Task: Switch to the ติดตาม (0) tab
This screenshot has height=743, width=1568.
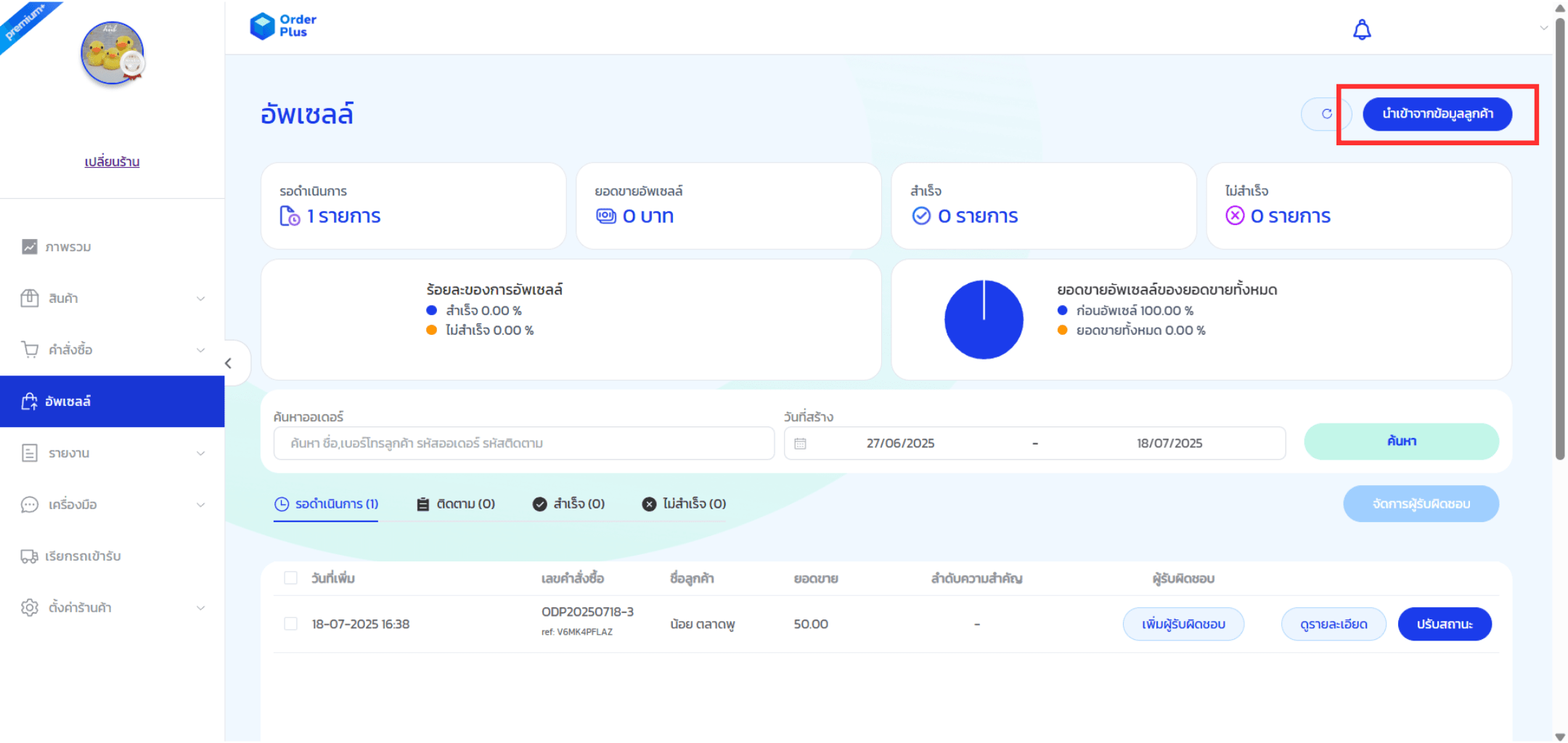Action: (456, 504)
